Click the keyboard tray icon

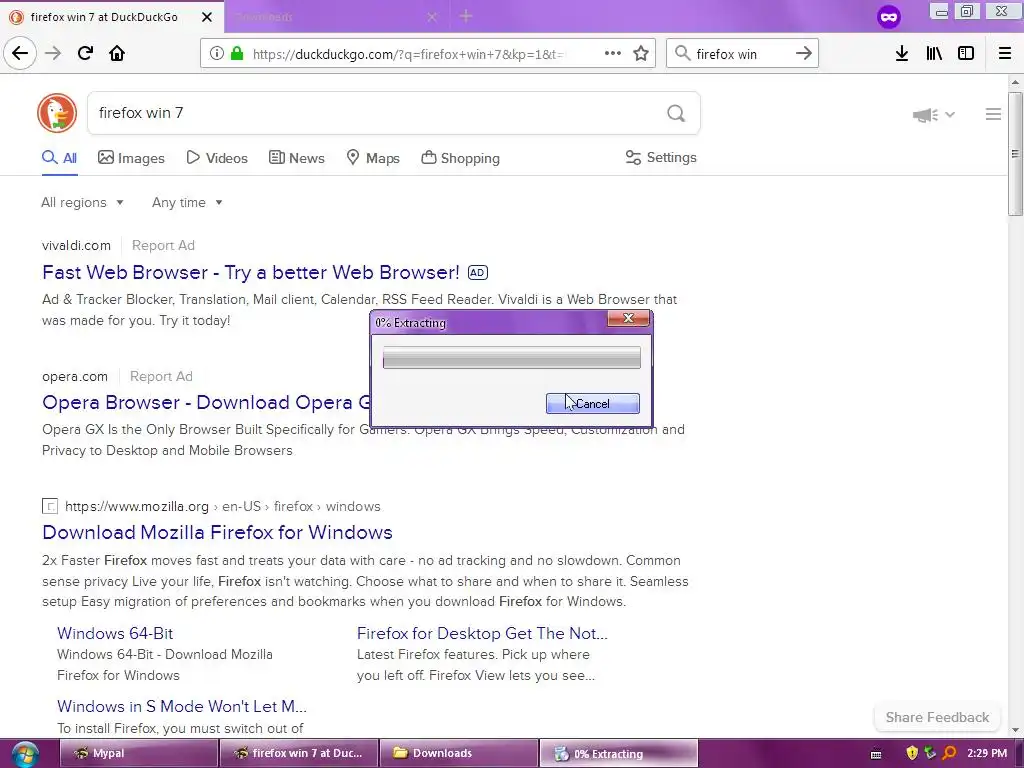pos(876,754)
